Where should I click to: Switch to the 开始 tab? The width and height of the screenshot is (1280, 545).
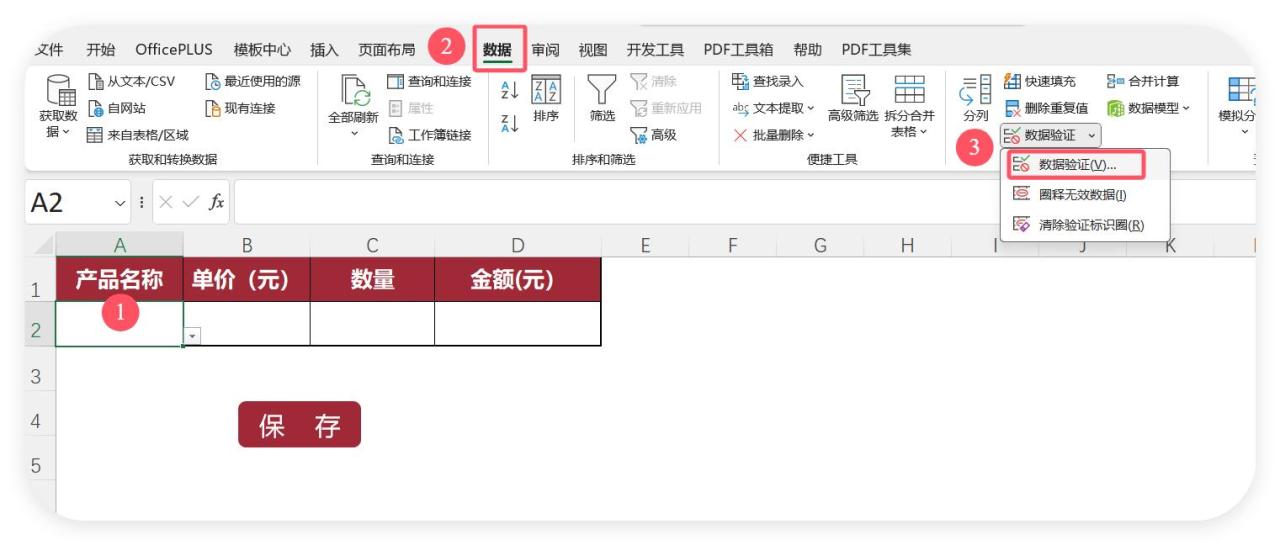pos(100,49)
